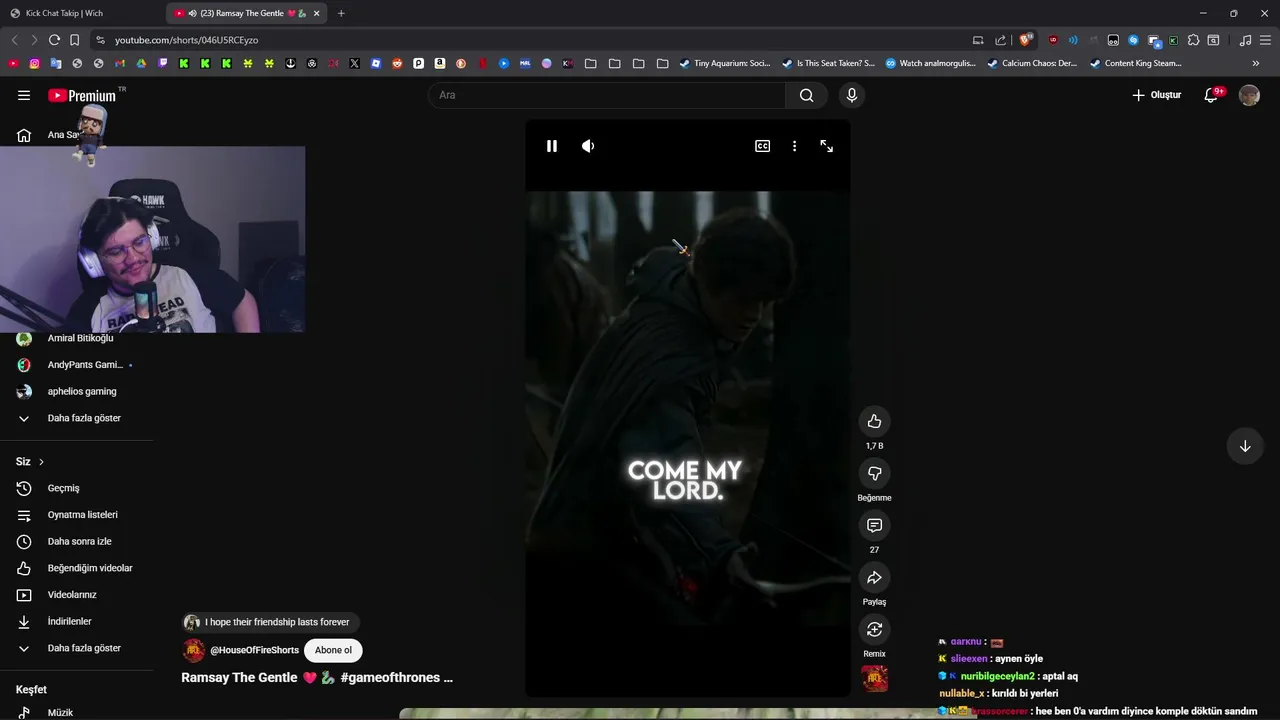Switch to the Kick Chat Takip tab
Image resolution: width=1280 pixels, height=720 pixels.
(x=80, y=13)
